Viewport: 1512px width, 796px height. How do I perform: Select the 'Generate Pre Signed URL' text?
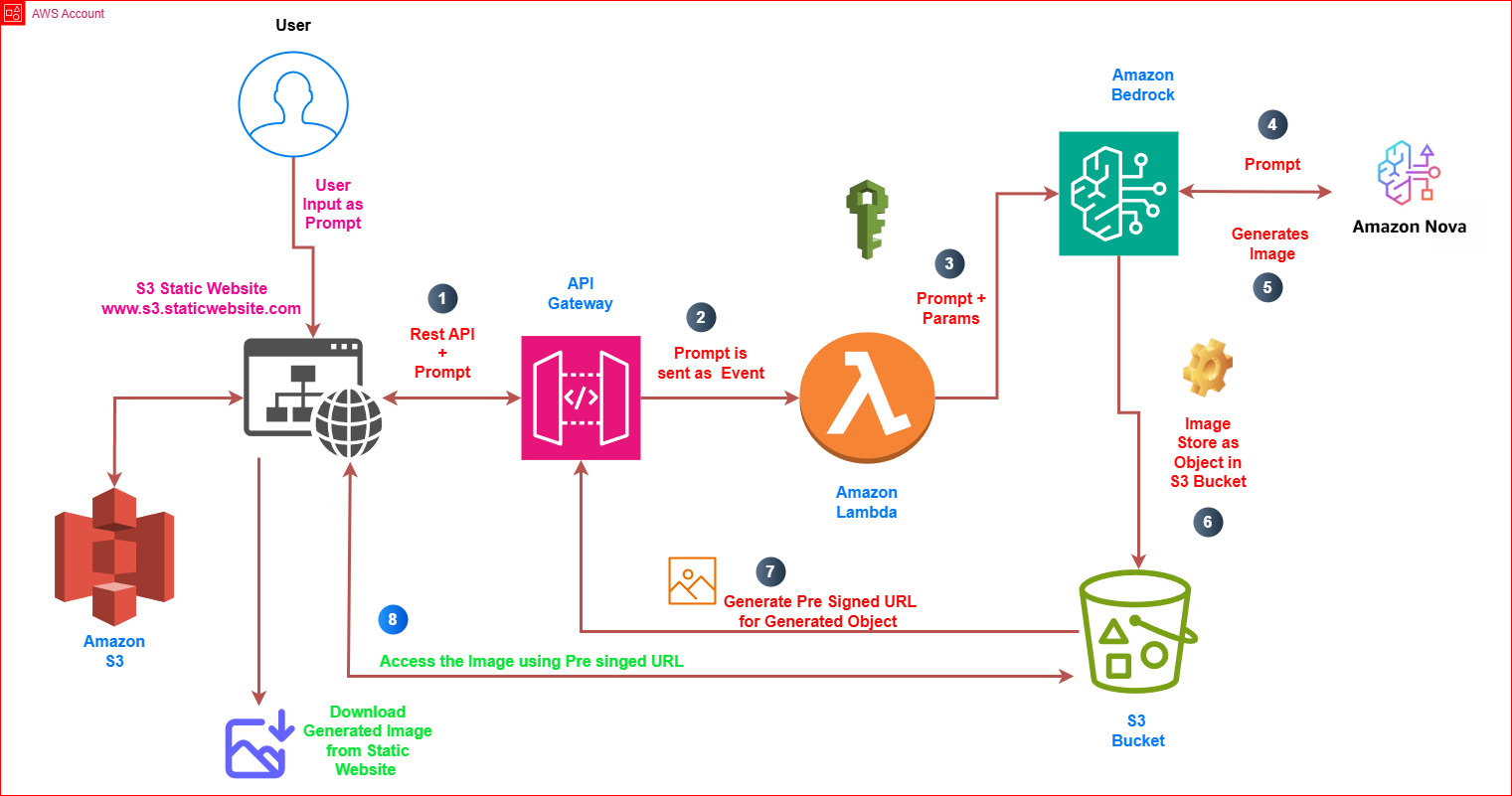820,601
